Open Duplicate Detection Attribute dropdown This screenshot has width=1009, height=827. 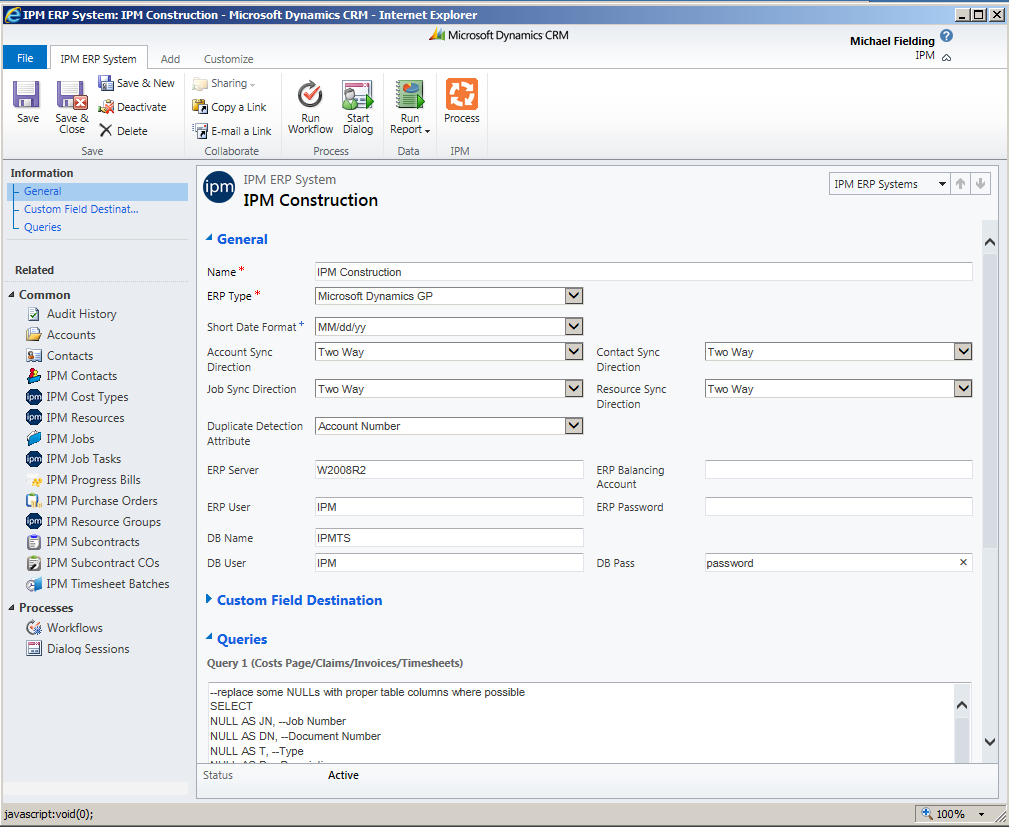574,426
